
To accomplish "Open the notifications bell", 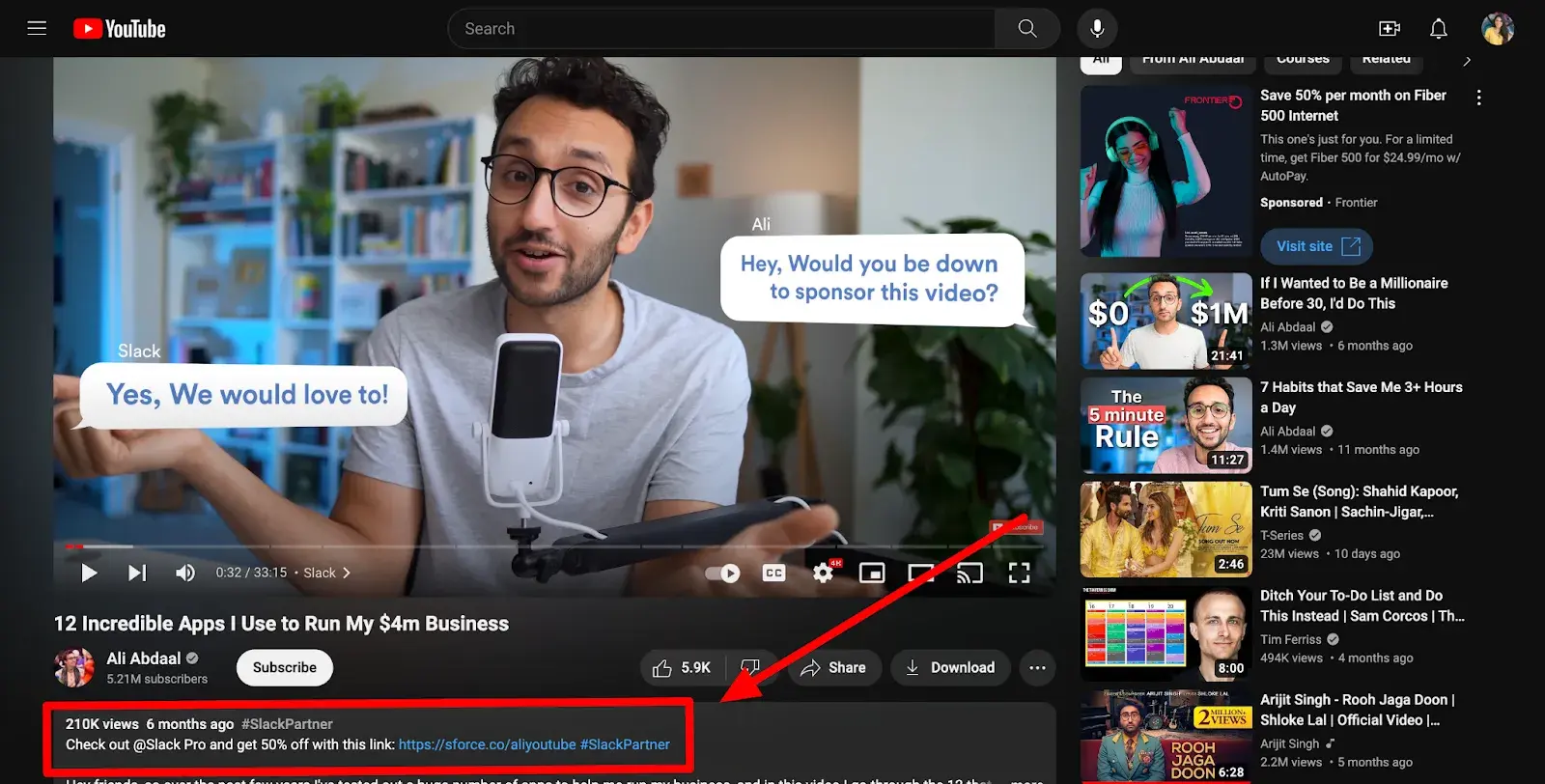I will [x=1439, y=29].
